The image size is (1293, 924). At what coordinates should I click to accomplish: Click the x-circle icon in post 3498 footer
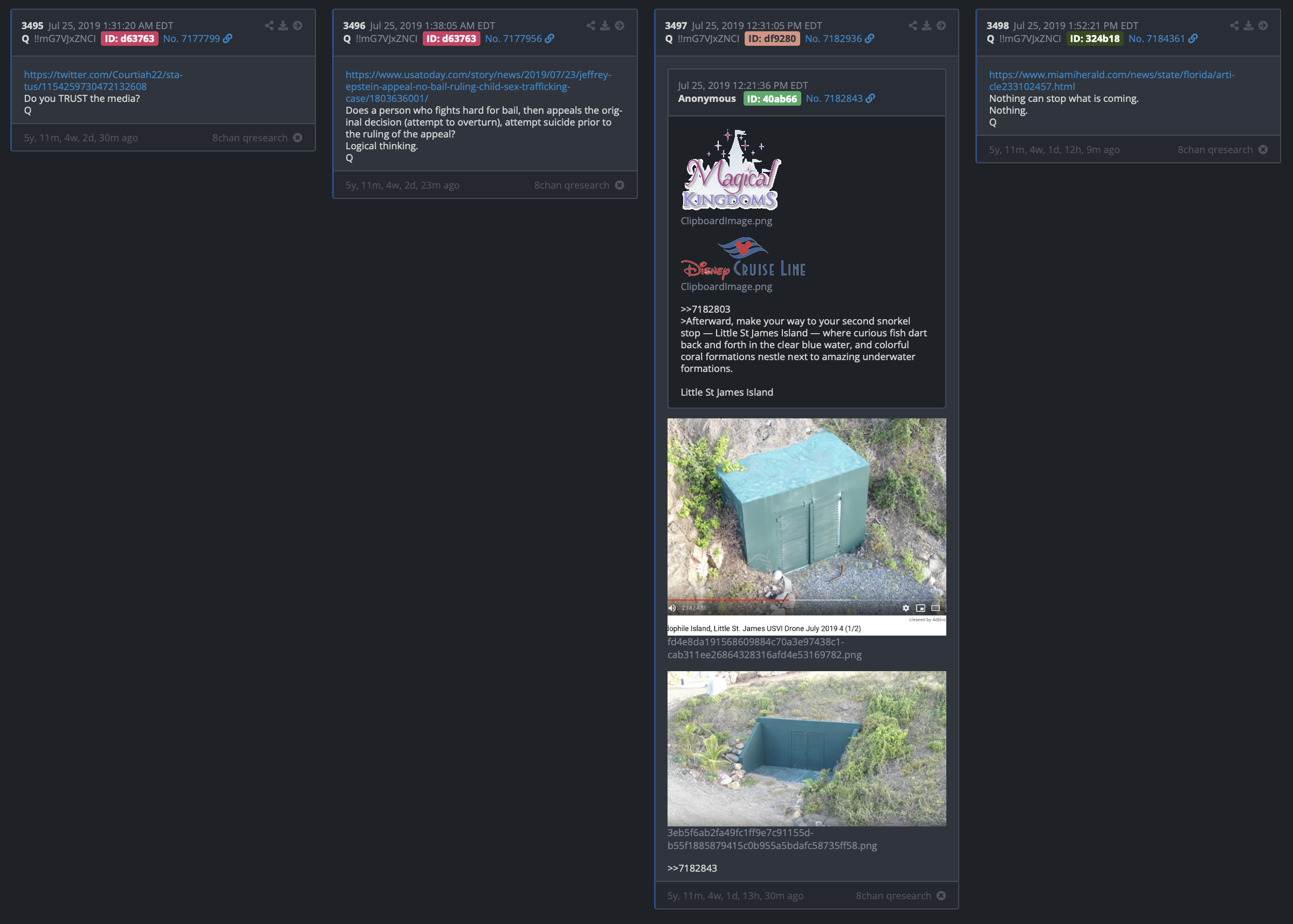(1263, 150)
